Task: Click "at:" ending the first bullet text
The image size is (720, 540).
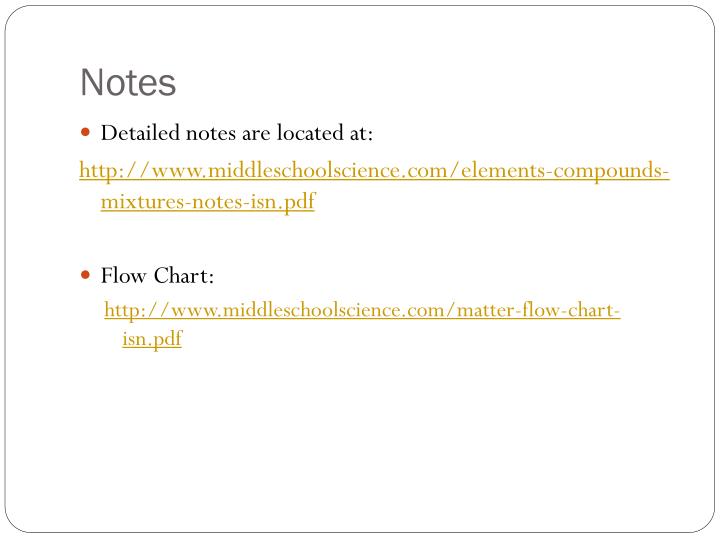Action: (361, 133)
